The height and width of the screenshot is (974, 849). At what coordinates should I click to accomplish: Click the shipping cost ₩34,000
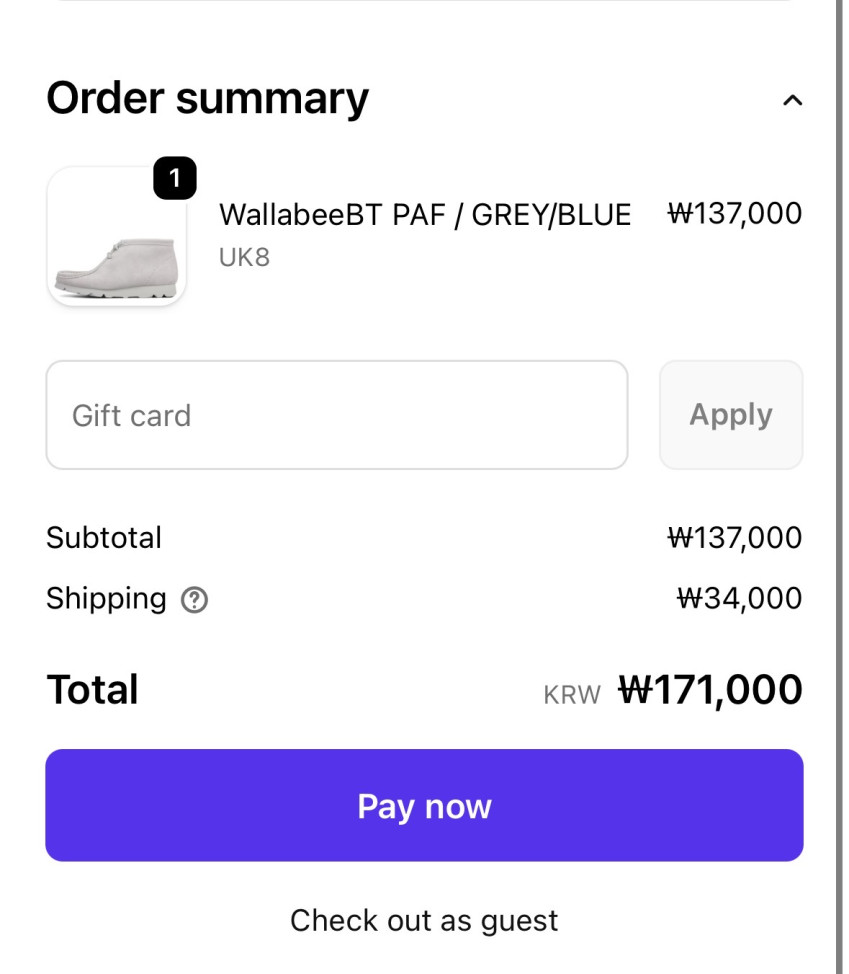point(739,599)
